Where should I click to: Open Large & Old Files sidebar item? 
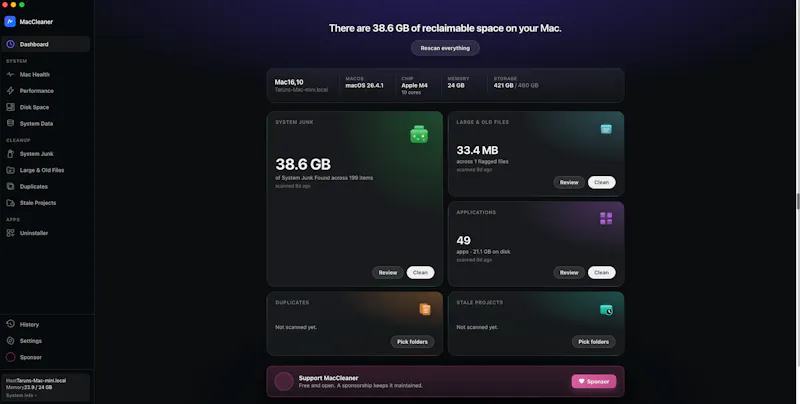(45, 170)
